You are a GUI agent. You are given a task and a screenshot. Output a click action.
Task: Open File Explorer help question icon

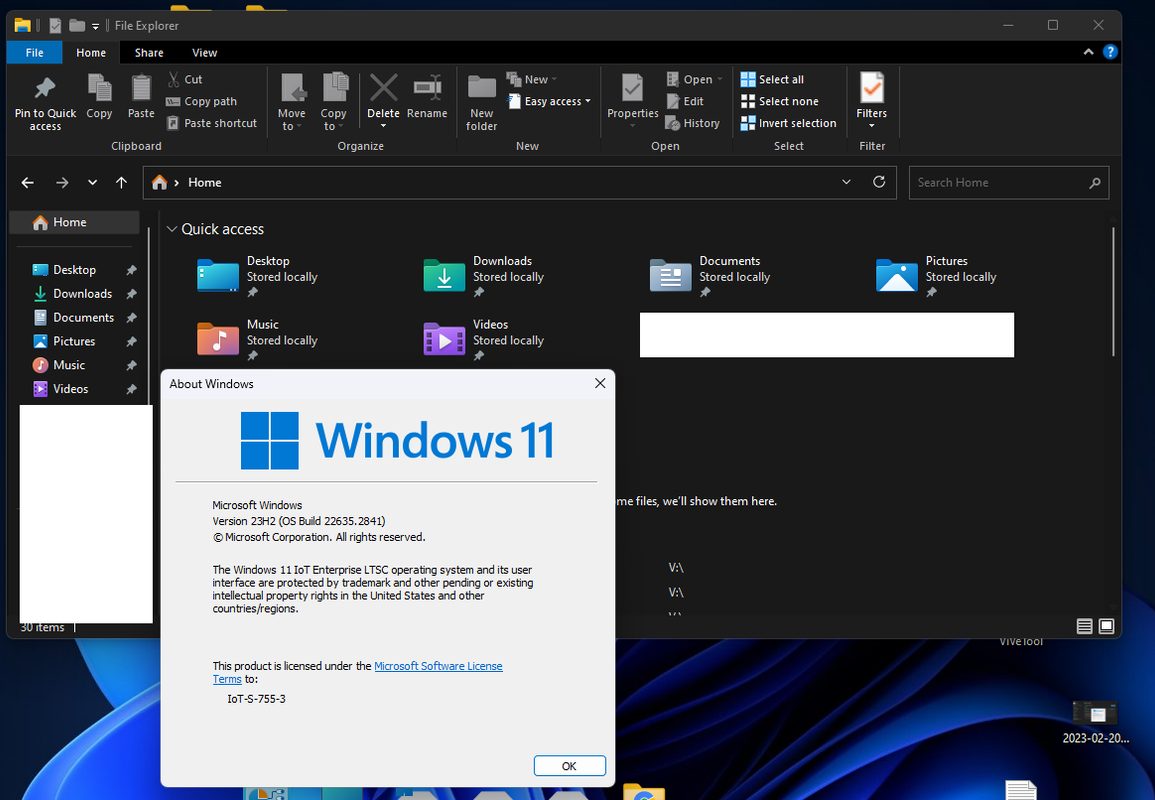pyautogui.click(x=1110, y=52)
